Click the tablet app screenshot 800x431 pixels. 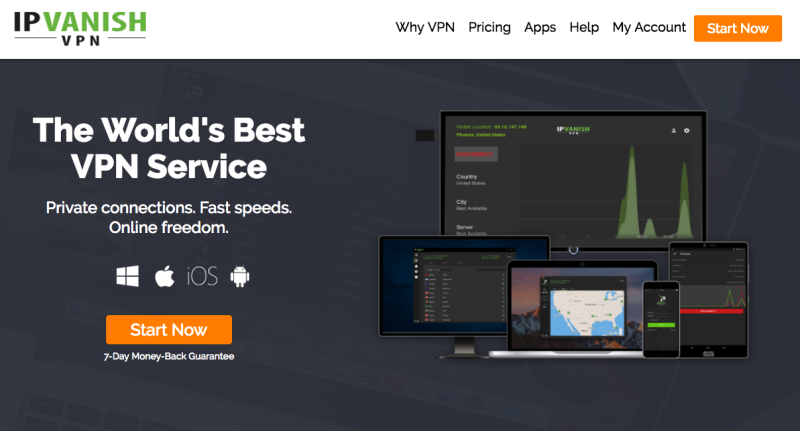pos(708,300)
